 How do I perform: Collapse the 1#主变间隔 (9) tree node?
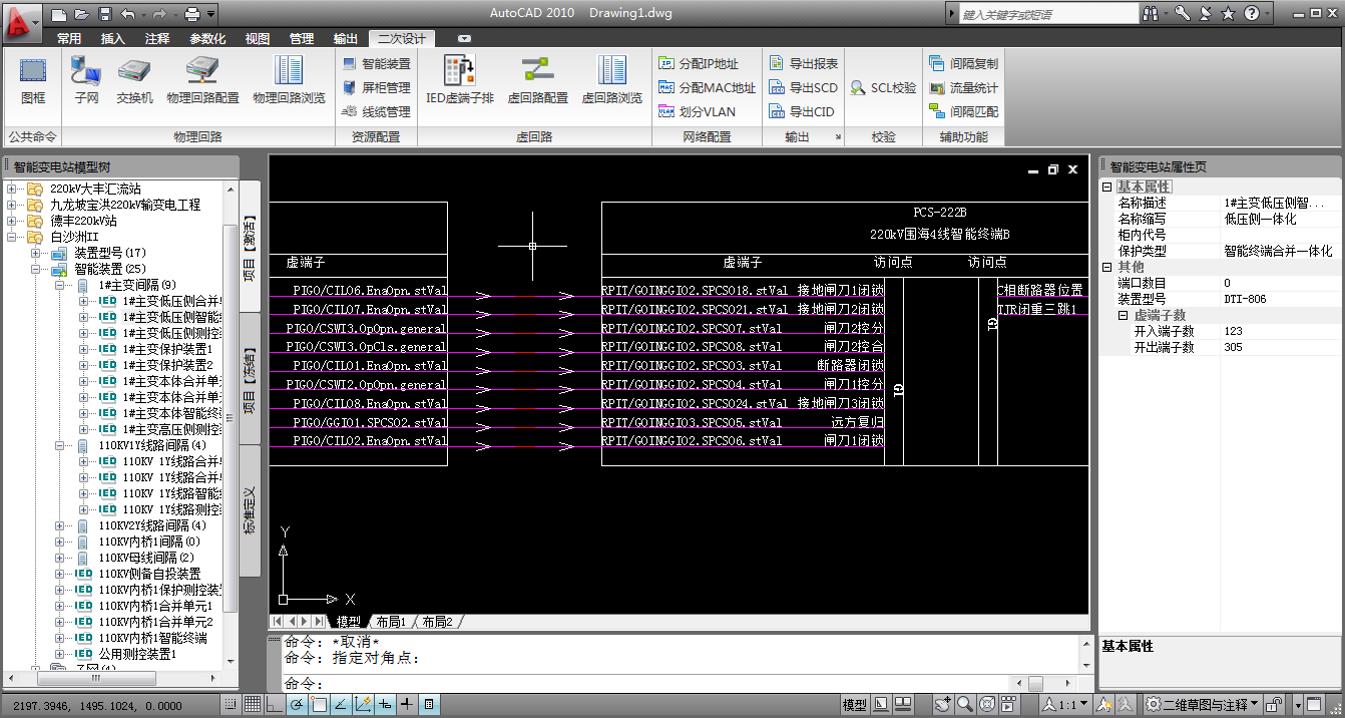click(60, 285)
